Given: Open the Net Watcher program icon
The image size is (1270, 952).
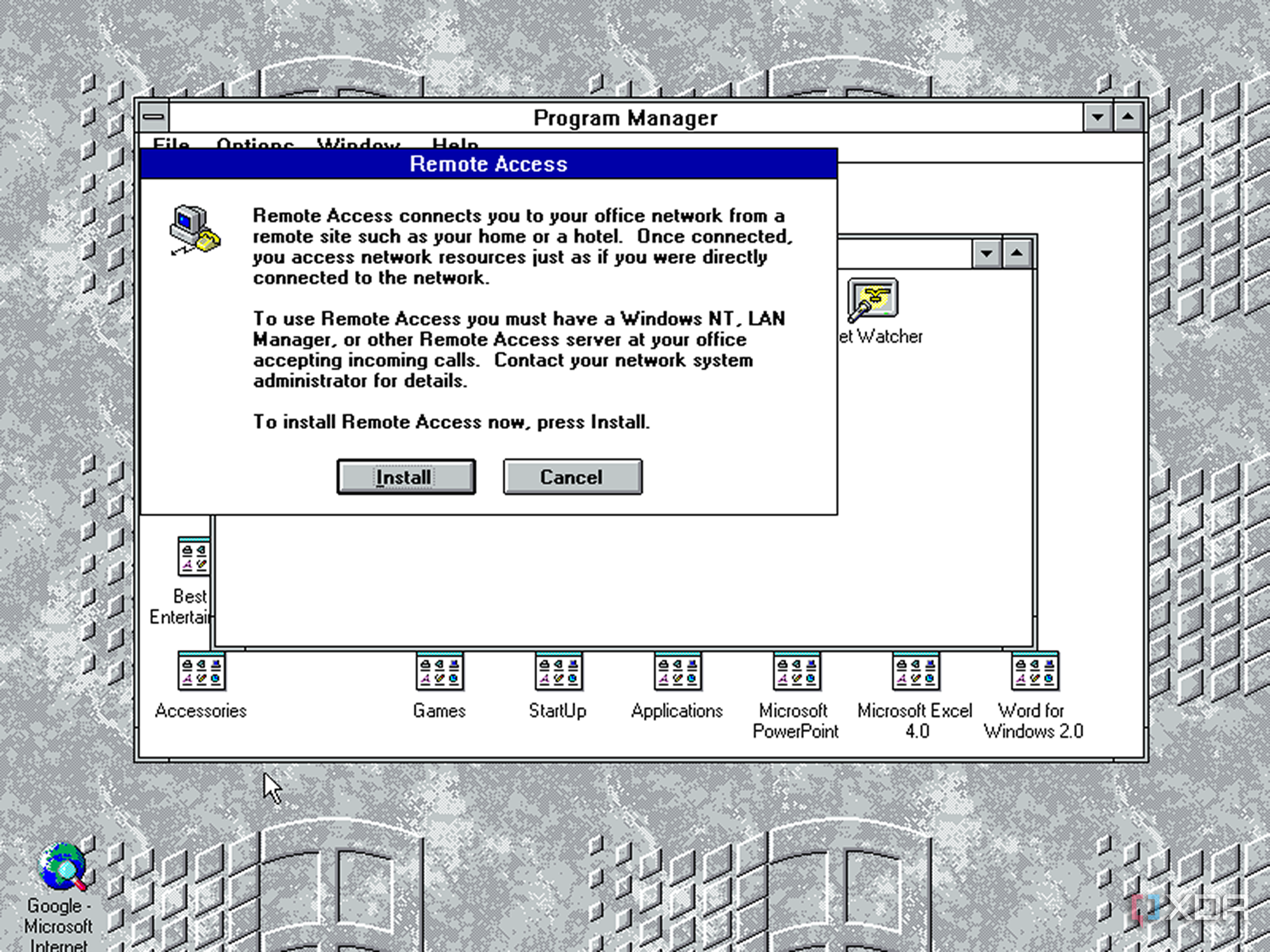Looking at the screenshot, I should click(x=872, y=300).
